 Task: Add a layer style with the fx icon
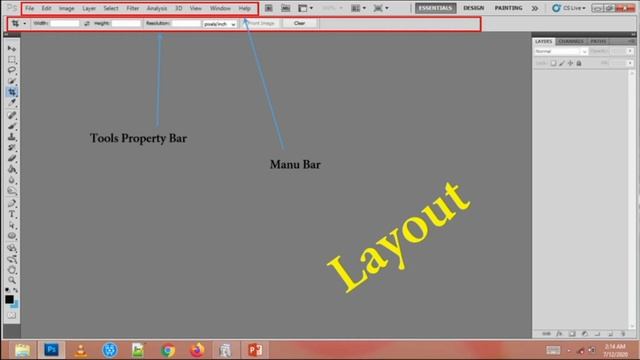[559, 334]
